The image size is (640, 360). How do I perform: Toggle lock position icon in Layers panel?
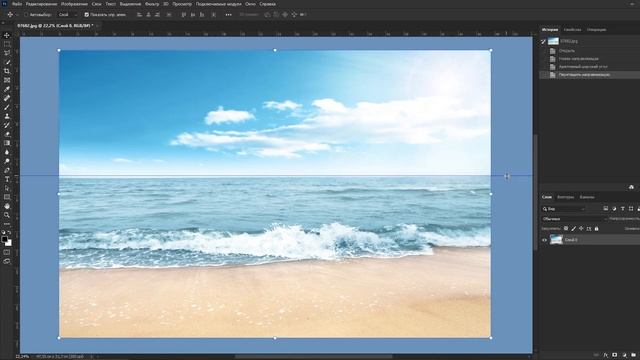[581, 229]
